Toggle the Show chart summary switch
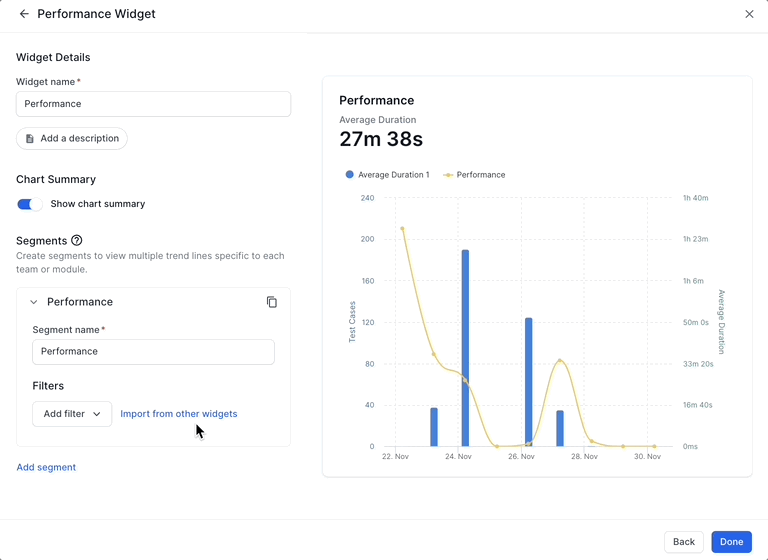This screenshot has width=768, height=560. click(30, 204)
